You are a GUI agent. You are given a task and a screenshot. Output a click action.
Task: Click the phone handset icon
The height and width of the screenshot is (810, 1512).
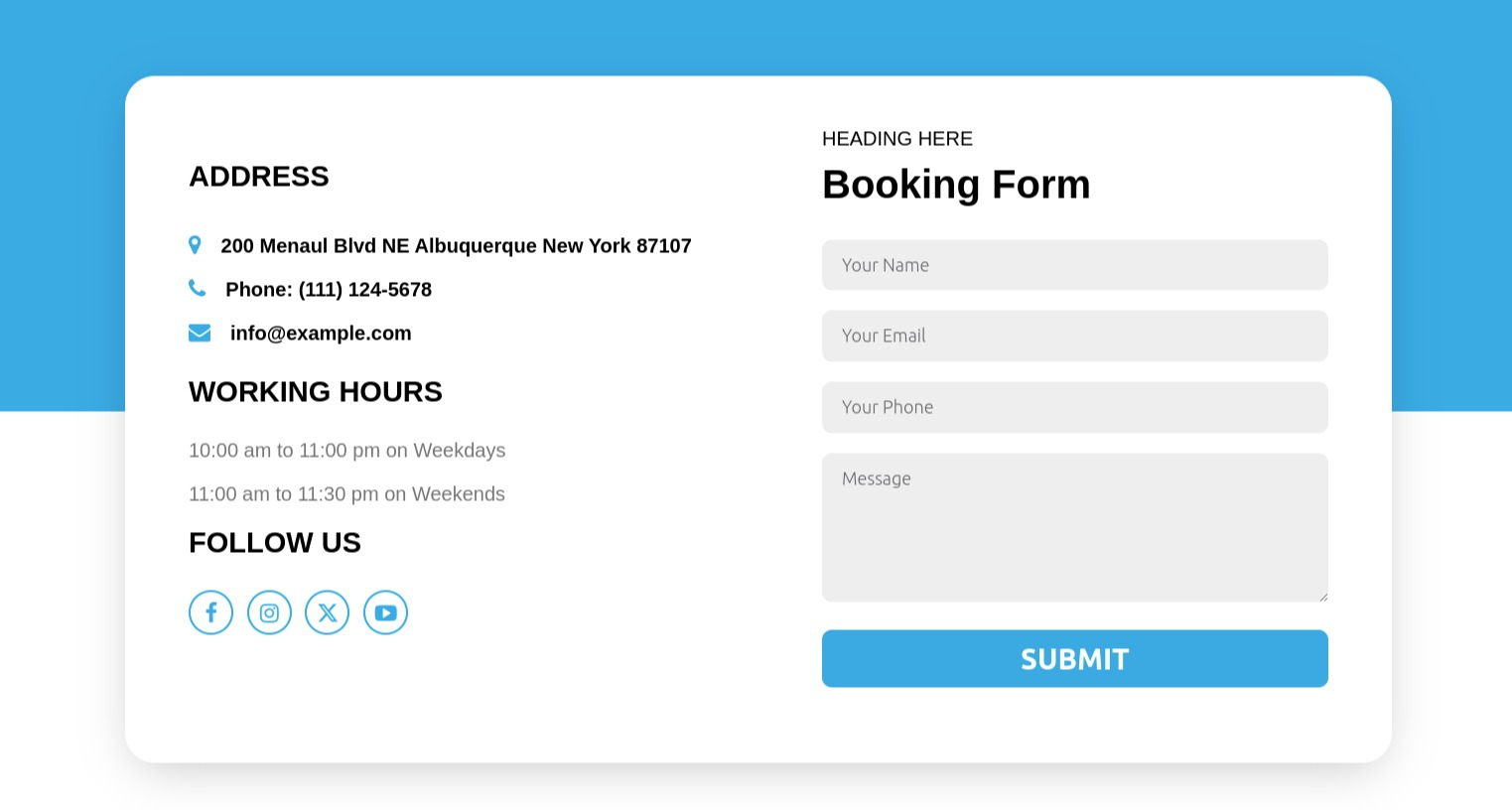pos(198,288)
